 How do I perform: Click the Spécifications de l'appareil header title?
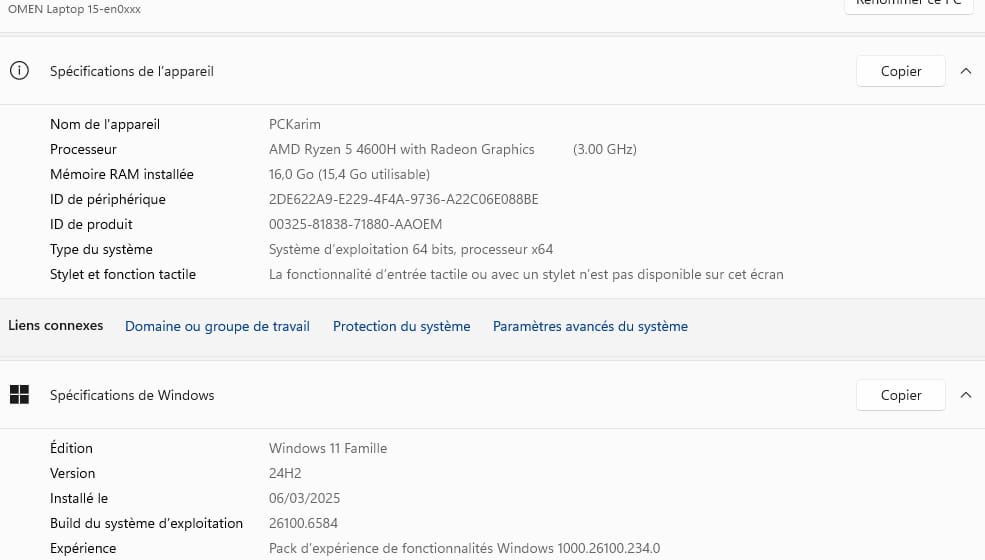(132, 71)
